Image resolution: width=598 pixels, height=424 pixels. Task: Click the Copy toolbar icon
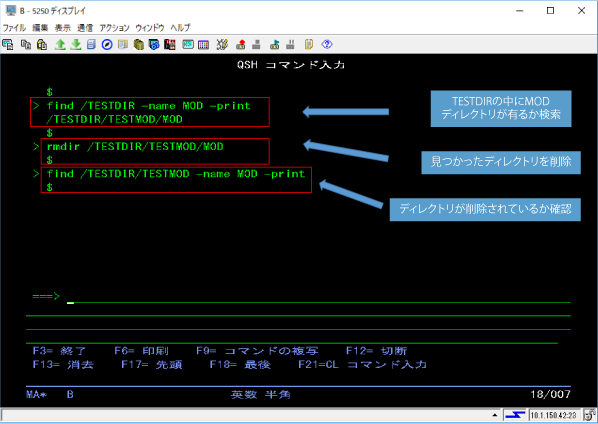coord(26,45)
